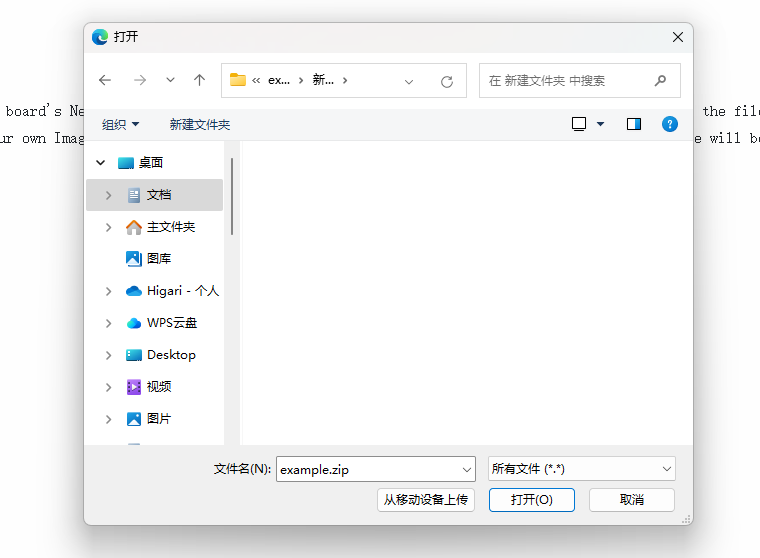Click the navigation pane scrollbar
This screenshot has width=760, height=558.
pos(232,196)
